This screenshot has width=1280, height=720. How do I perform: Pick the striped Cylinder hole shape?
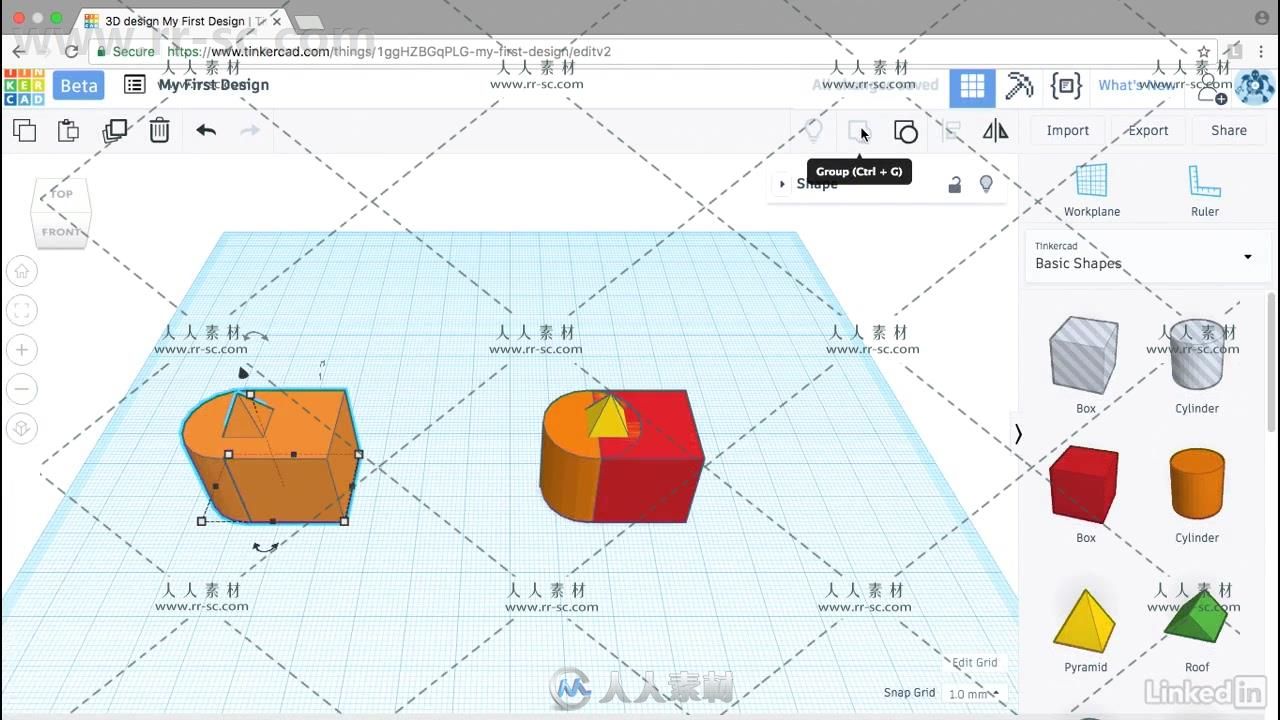(1196, 355)
